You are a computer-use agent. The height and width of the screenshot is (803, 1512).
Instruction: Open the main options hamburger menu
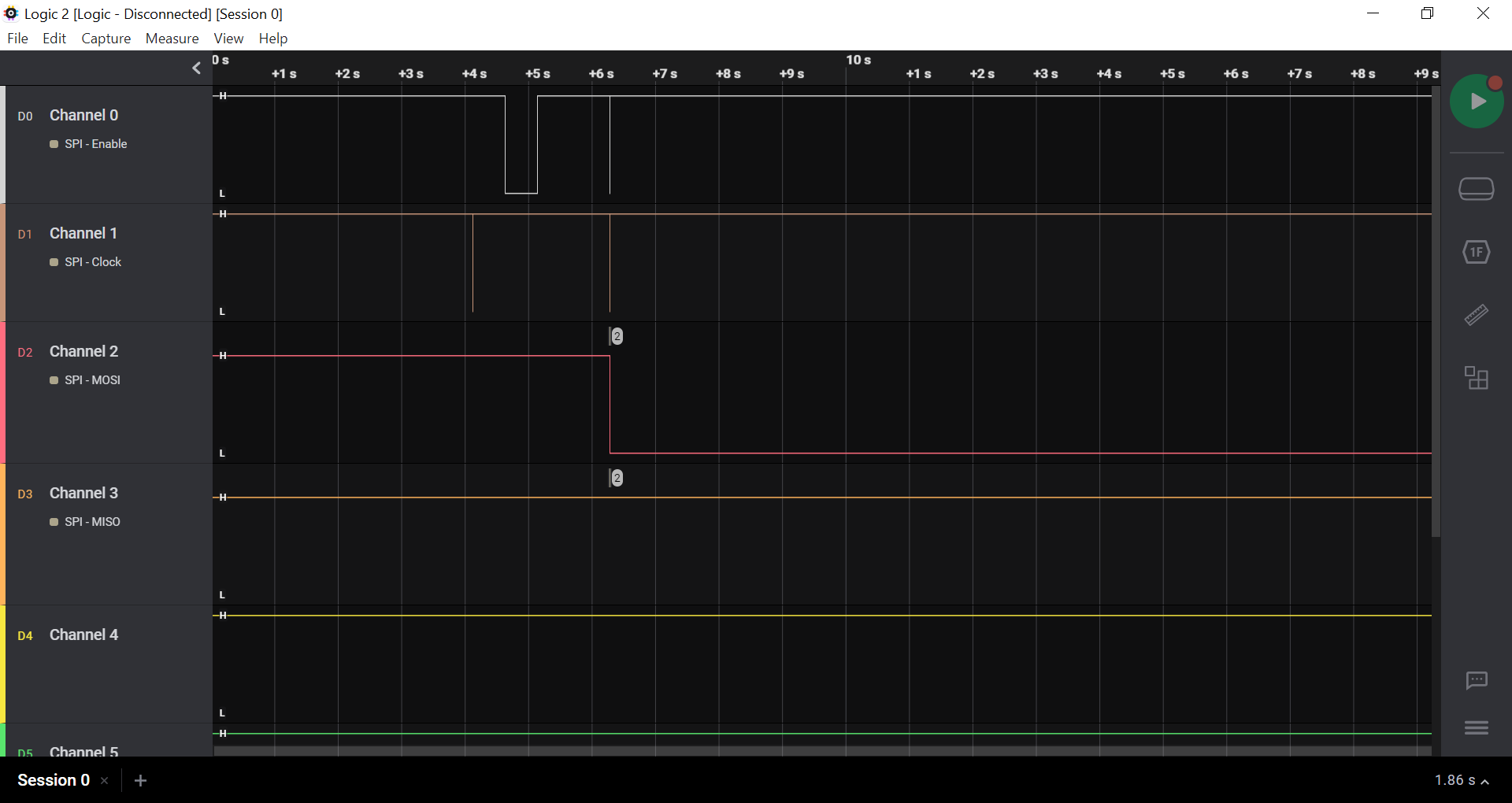click(1477, 728)
